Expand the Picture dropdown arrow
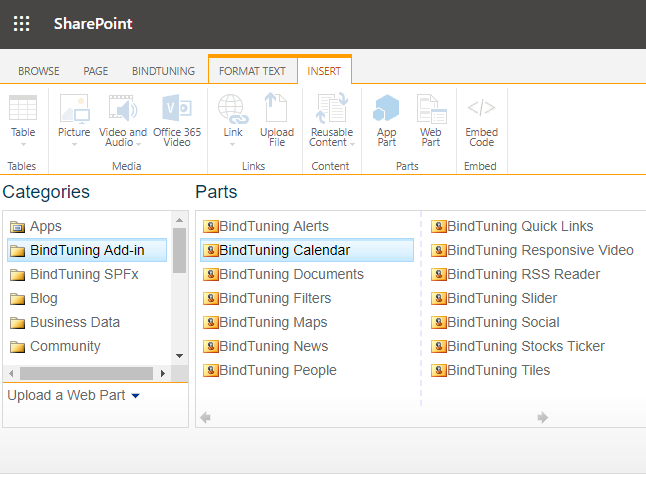Viewport: 646px width, 479px height. click(74, 144)
